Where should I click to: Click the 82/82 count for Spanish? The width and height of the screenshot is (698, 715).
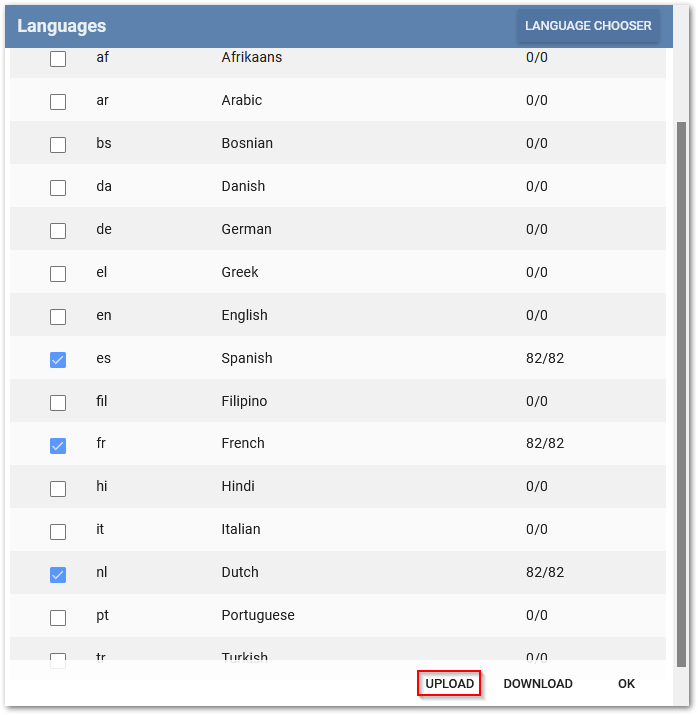pyautogui.click(x=545, y=358)
